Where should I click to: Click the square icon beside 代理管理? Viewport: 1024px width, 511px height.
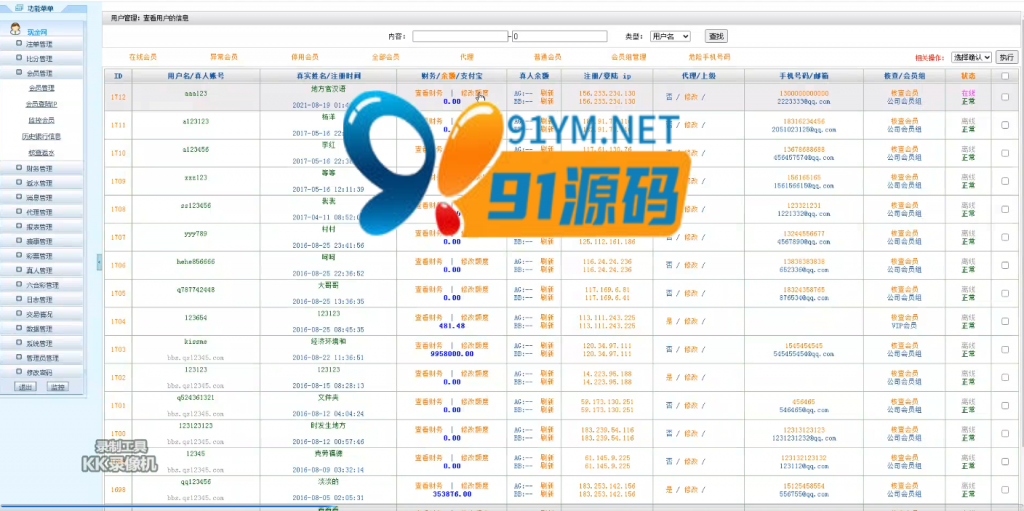click(19, 212)
